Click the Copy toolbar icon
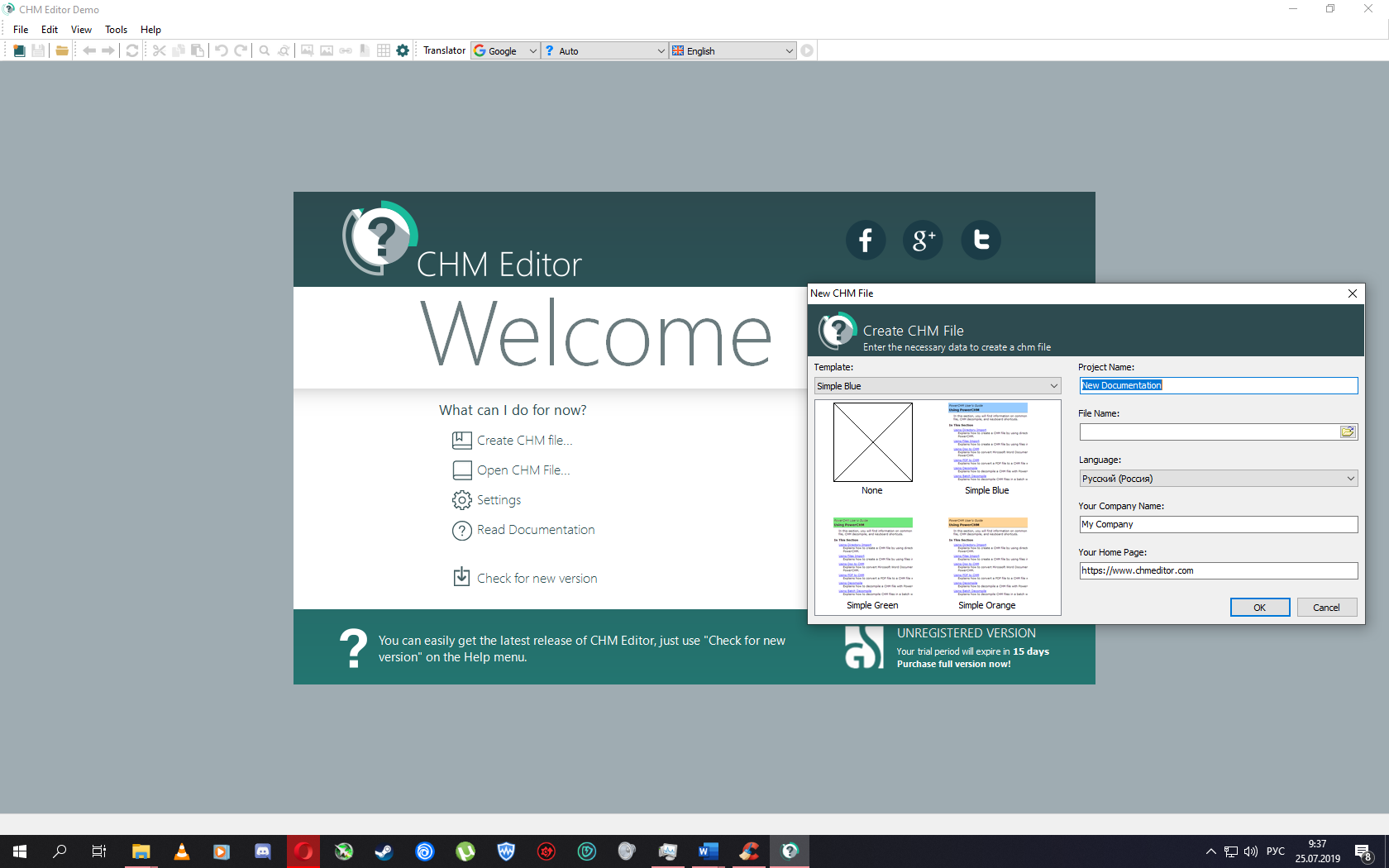 tap(179, 50)
